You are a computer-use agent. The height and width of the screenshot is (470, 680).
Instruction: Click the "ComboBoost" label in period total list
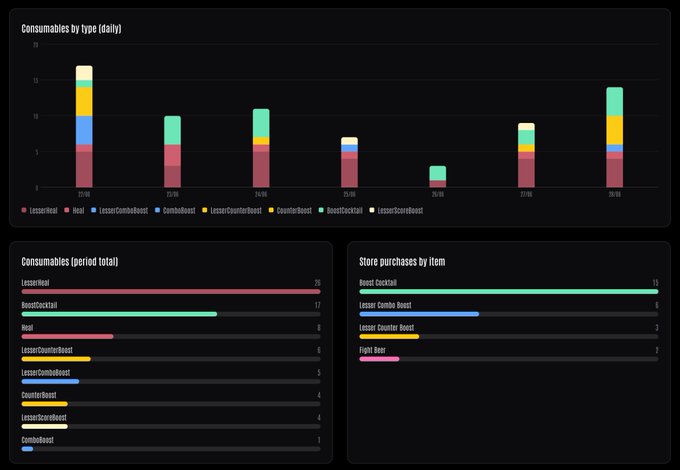pyautogui.click(x=38, y=440)
